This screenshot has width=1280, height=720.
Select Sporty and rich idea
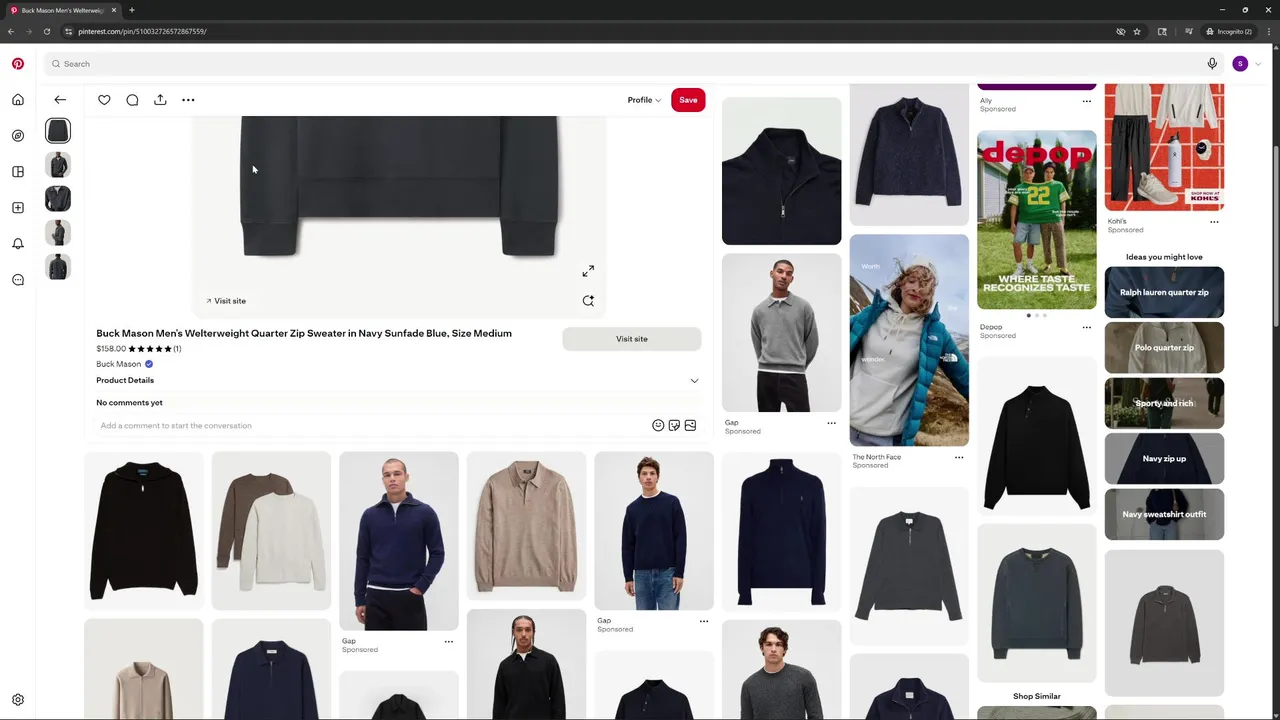(x=1164, y=403)
